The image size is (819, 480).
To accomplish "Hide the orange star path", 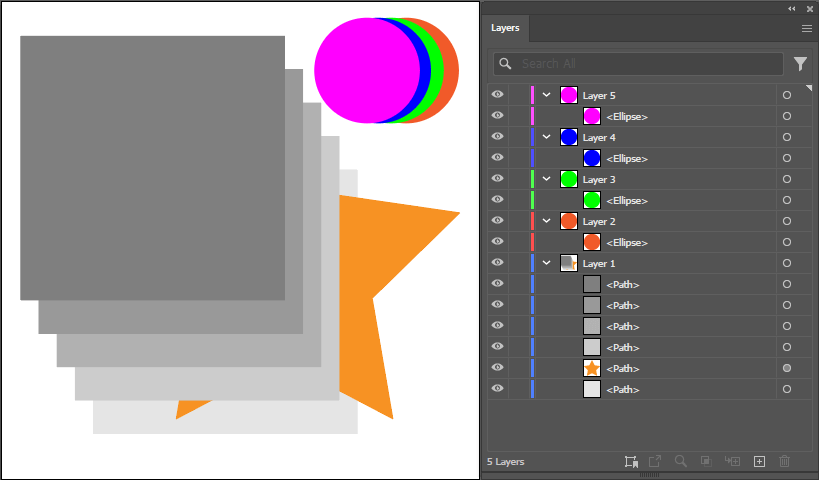I will [497, 368].
